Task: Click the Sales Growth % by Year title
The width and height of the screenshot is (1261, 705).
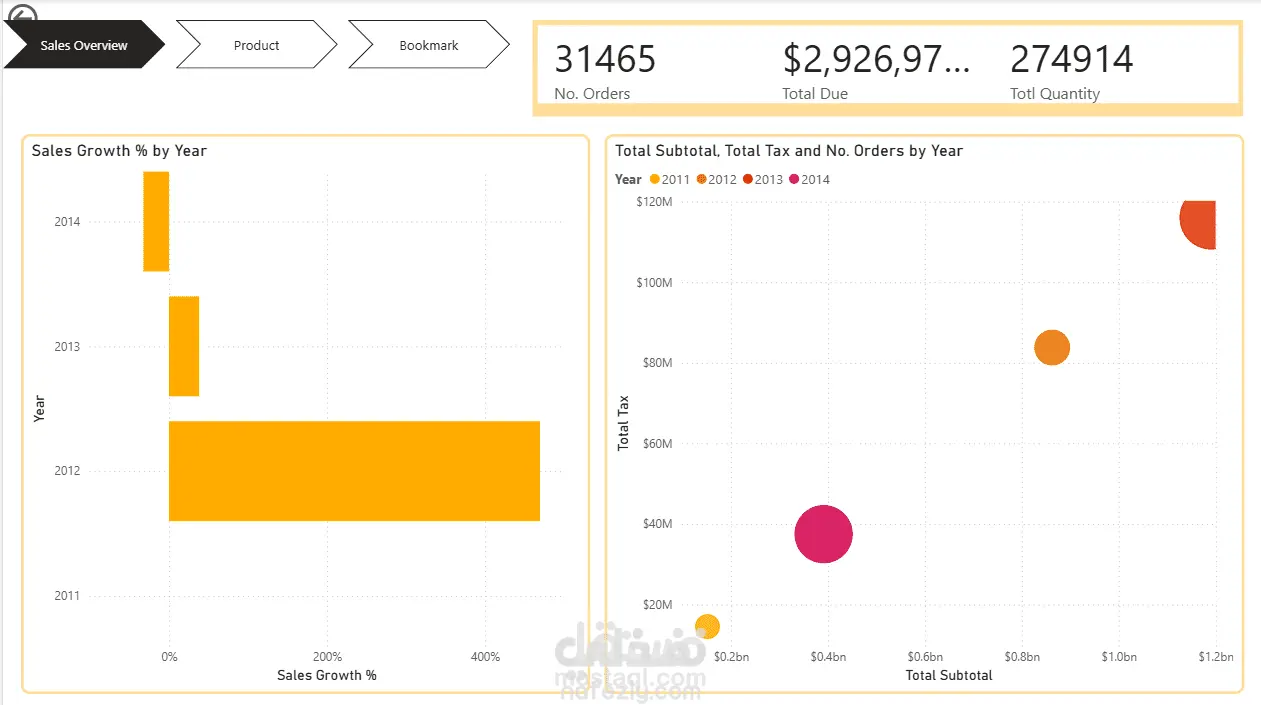Action: (x=119, y=151)
